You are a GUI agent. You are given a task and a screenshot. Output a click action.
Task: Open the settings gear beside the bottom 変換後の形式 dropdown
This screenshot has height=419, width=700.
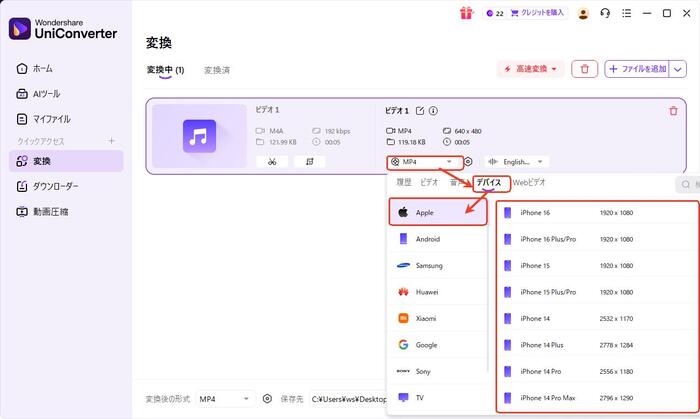tap(267, 399)
